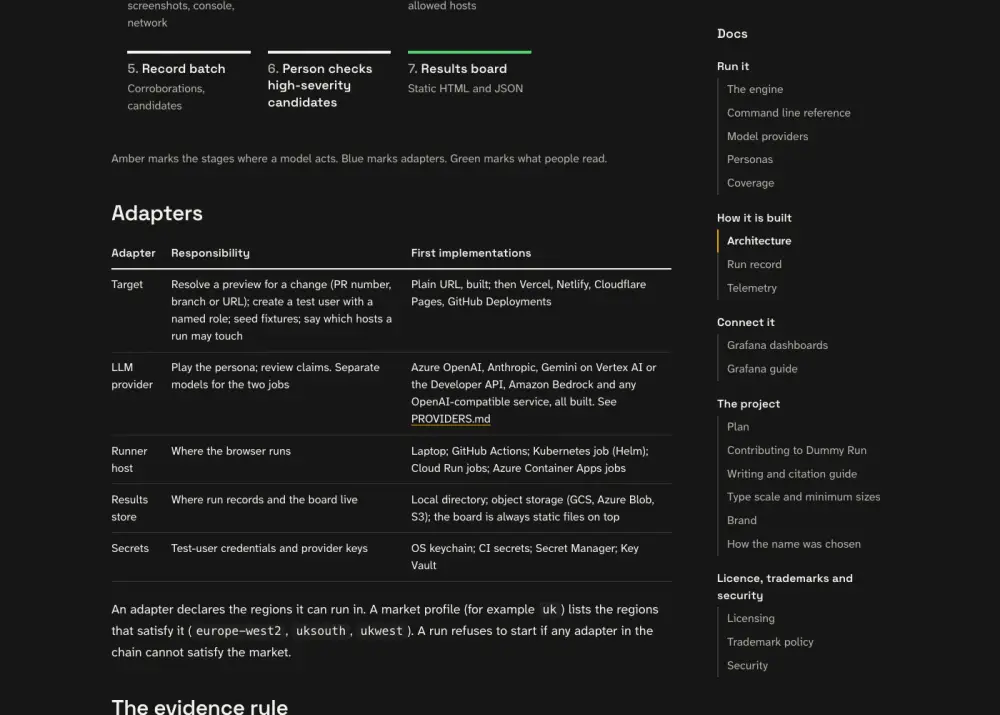Image resolution: width=1000 pixels, height=715 pixels.
Task: Open Type scale and minimum sizes
Action: tap(803, 497)
